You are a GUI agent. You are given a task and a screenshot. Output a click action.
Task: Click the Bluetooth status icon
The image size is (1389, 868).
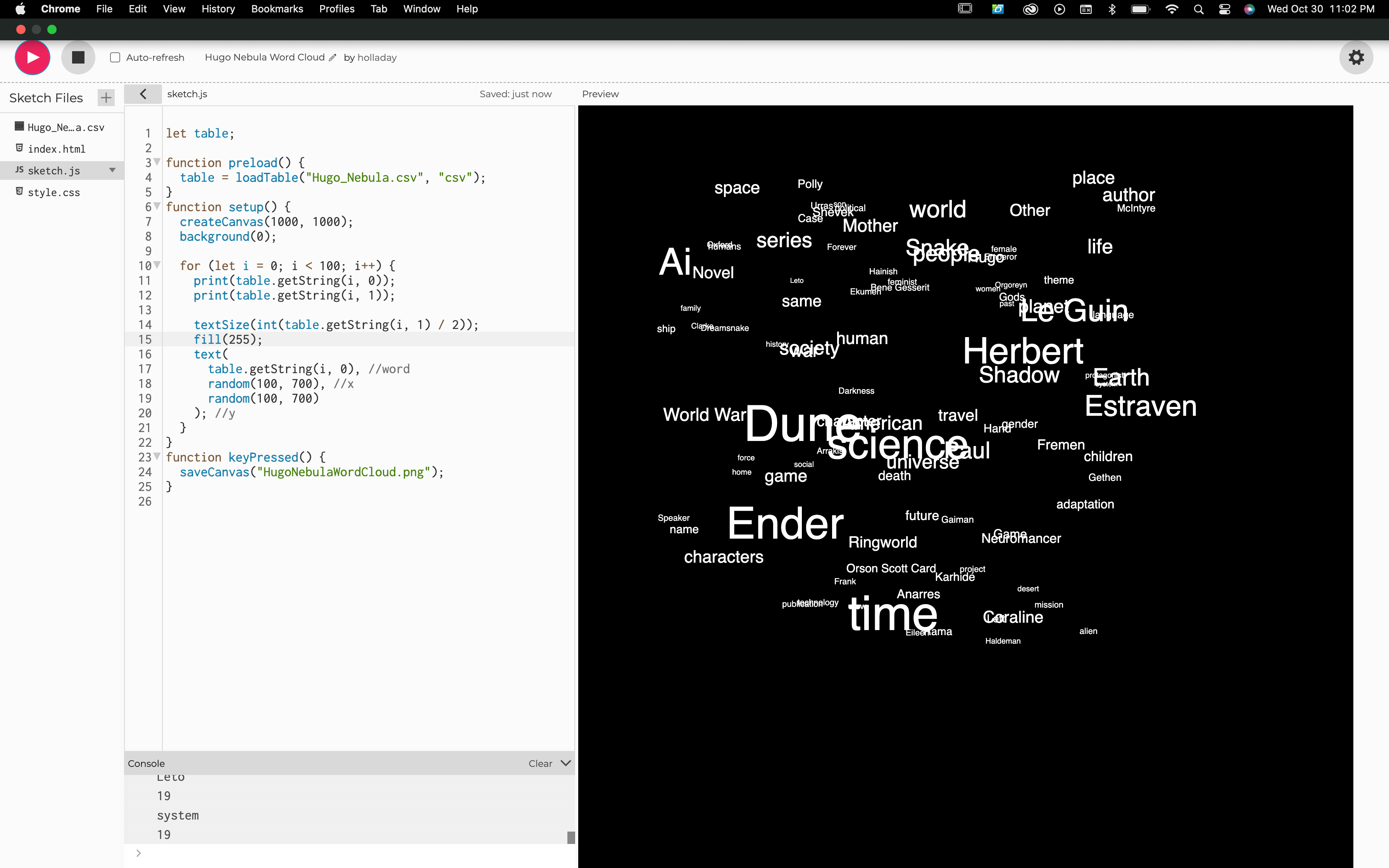[1112, 9]
